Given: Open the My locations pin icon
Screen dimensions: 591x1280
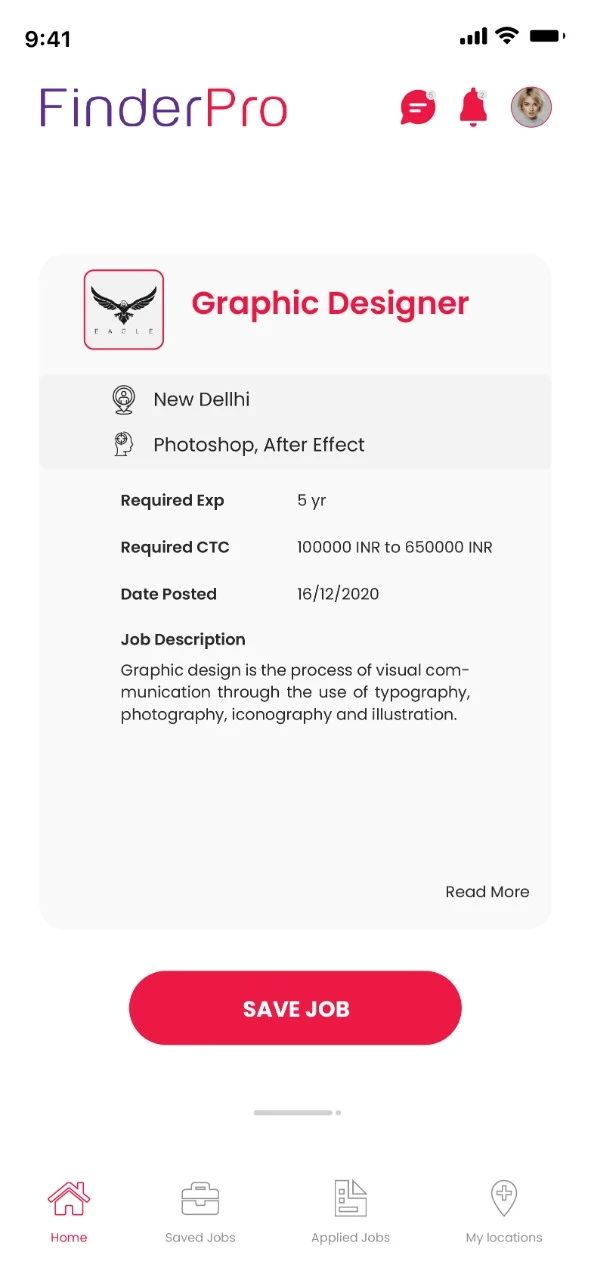Looking at the screenshot, I should pos(504,1198).
